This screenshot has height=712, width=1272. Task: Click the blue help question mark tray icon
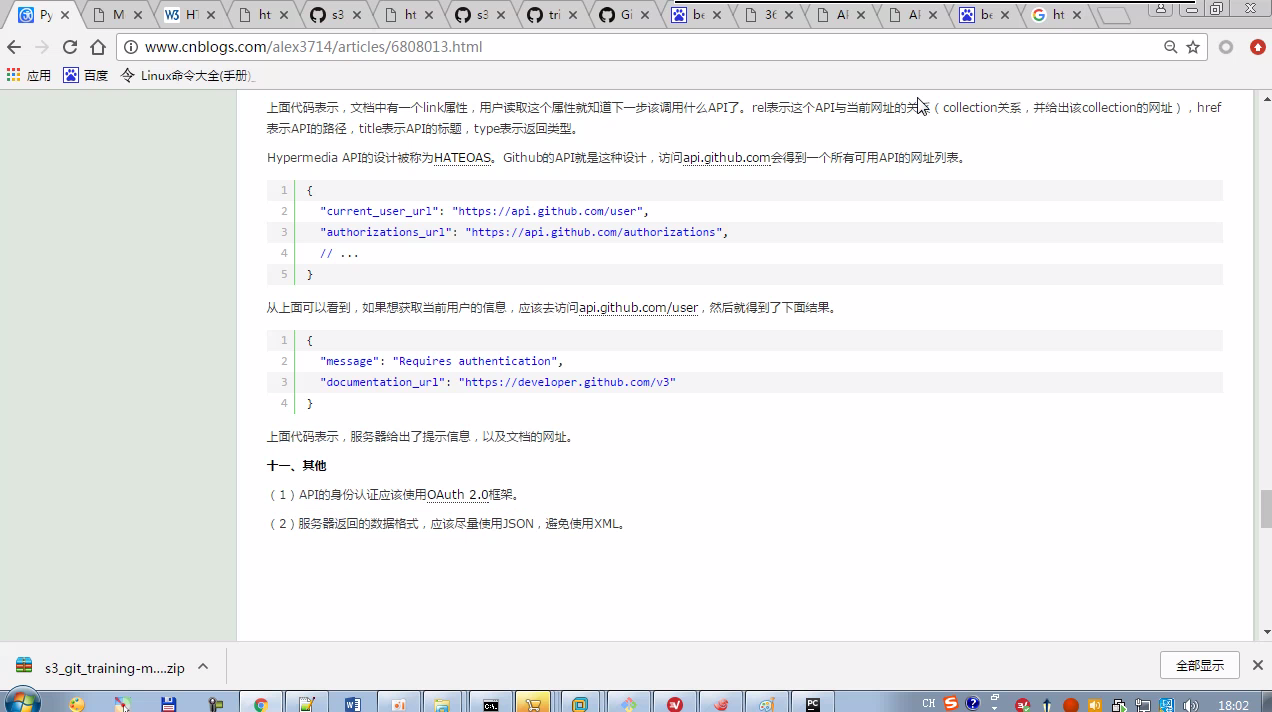pos(973,703)
